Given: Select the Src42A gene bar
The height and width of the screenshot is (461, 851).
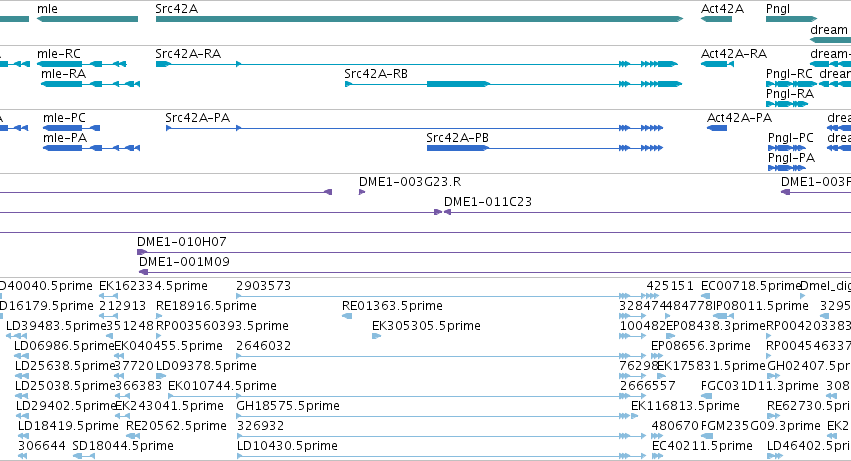Looking at the screenshot, I should tap(419, 19).
